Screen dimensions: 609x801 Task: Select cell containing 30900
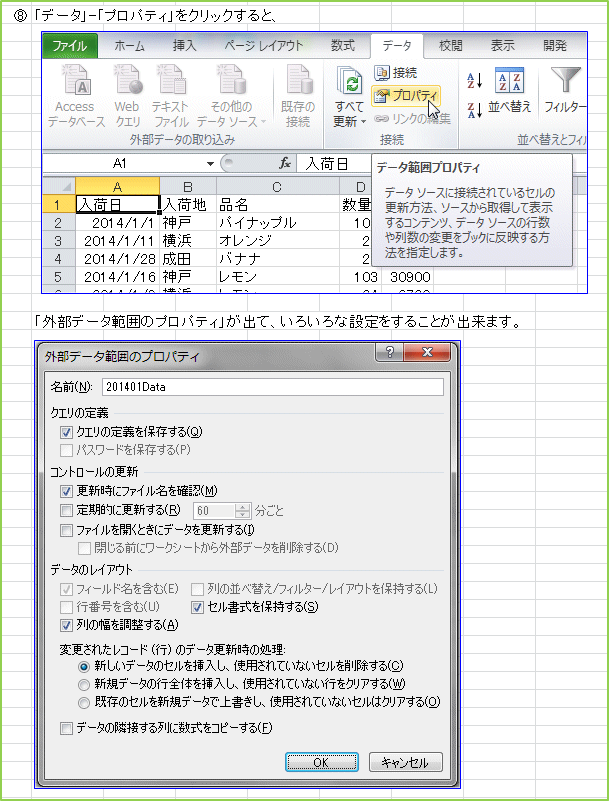tap(407, 277)
